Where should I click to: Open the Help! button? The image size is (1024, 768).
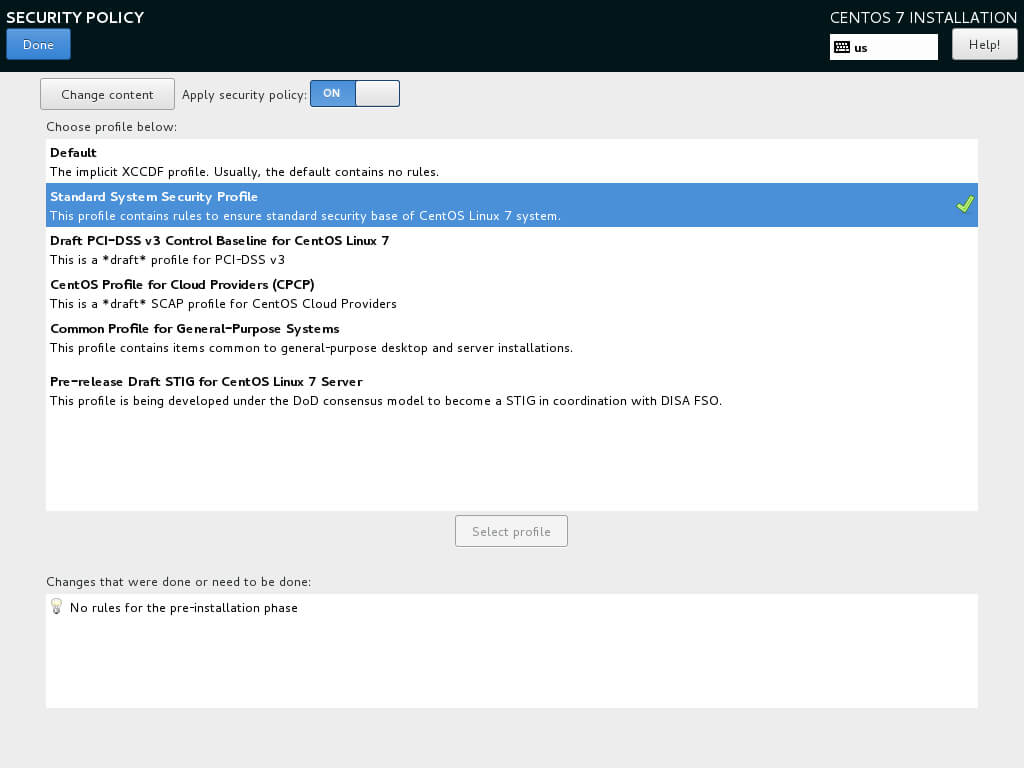click(984, 44)
